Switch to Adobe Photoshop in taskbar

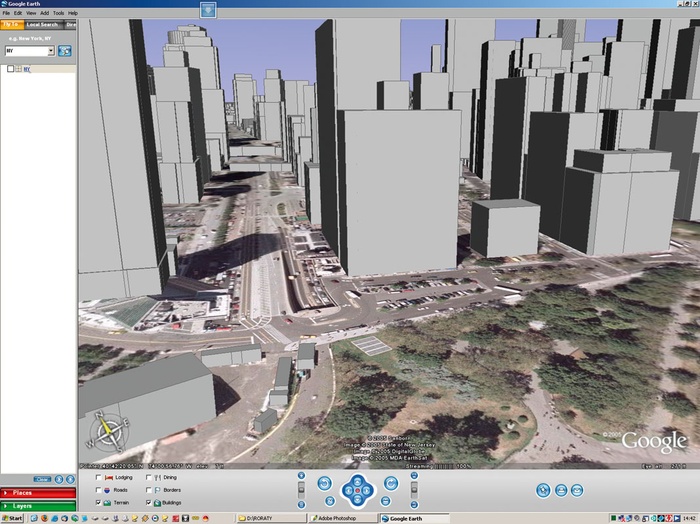pyautogui.click(x=342, y=518)
